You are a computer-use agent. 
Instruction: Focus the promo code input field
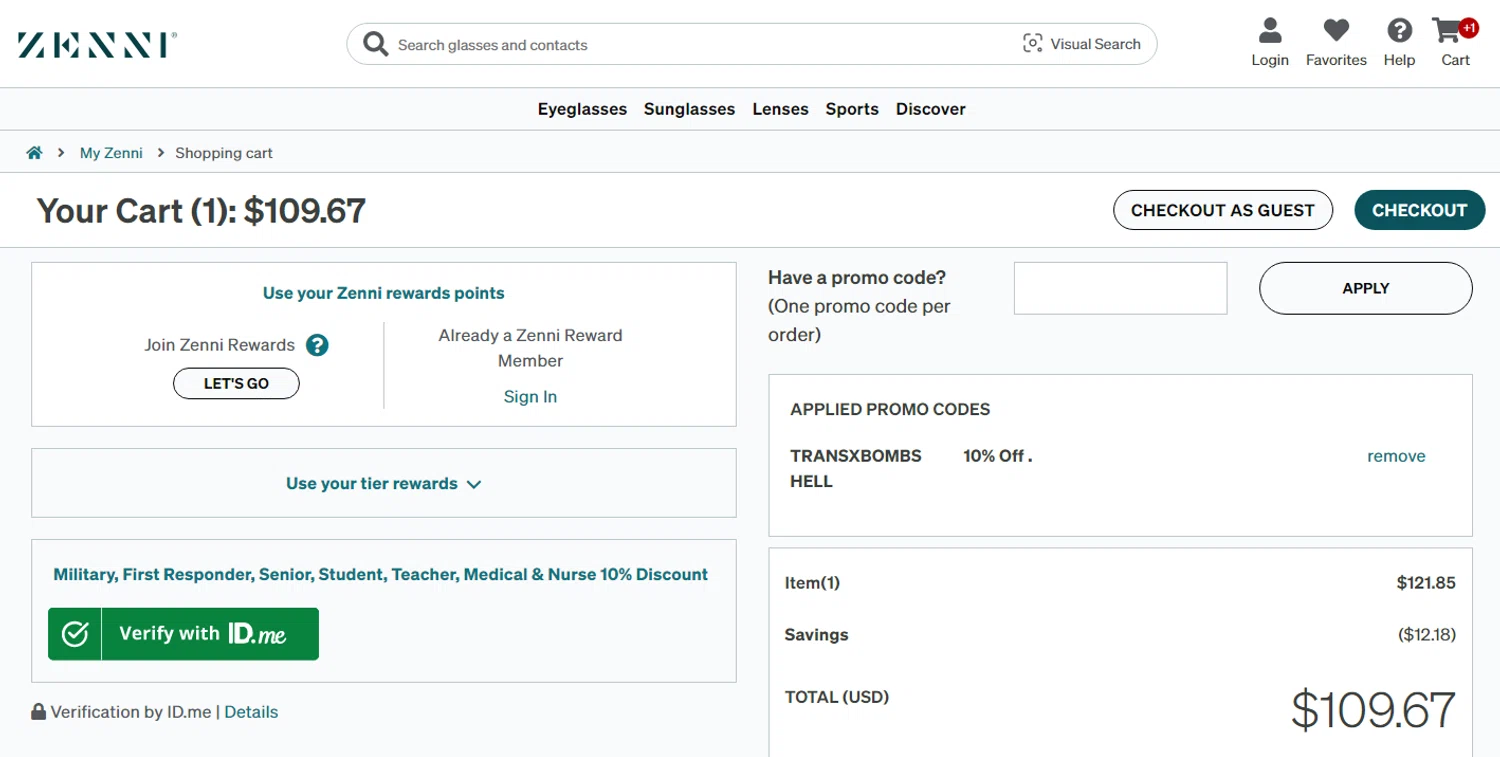click(1120, 288)
